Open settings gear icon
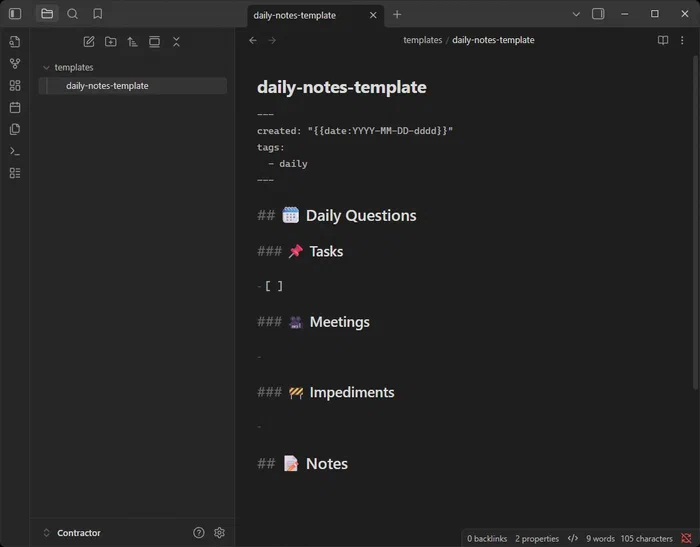 [219, 533]
